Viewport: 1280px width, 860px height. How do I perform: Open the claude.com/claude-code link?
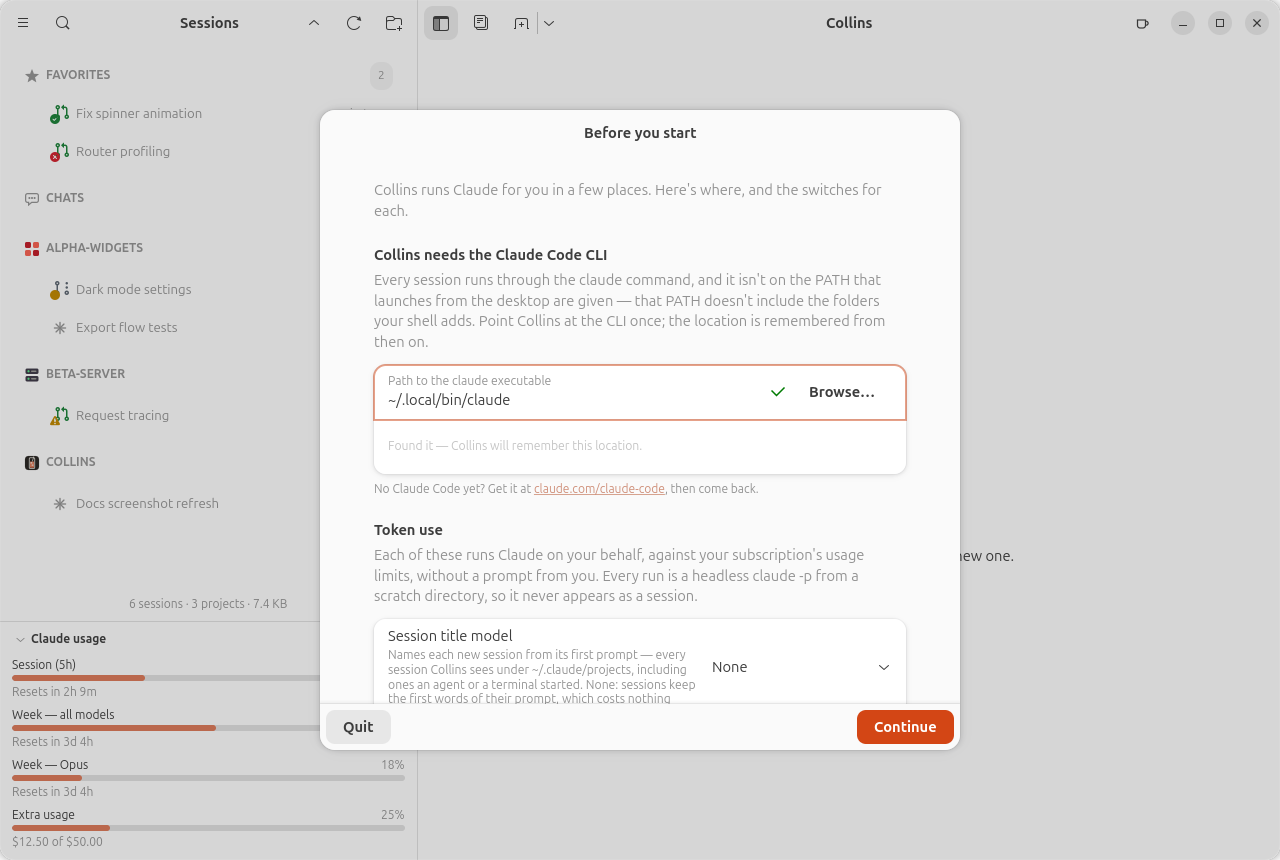(599, 489)
